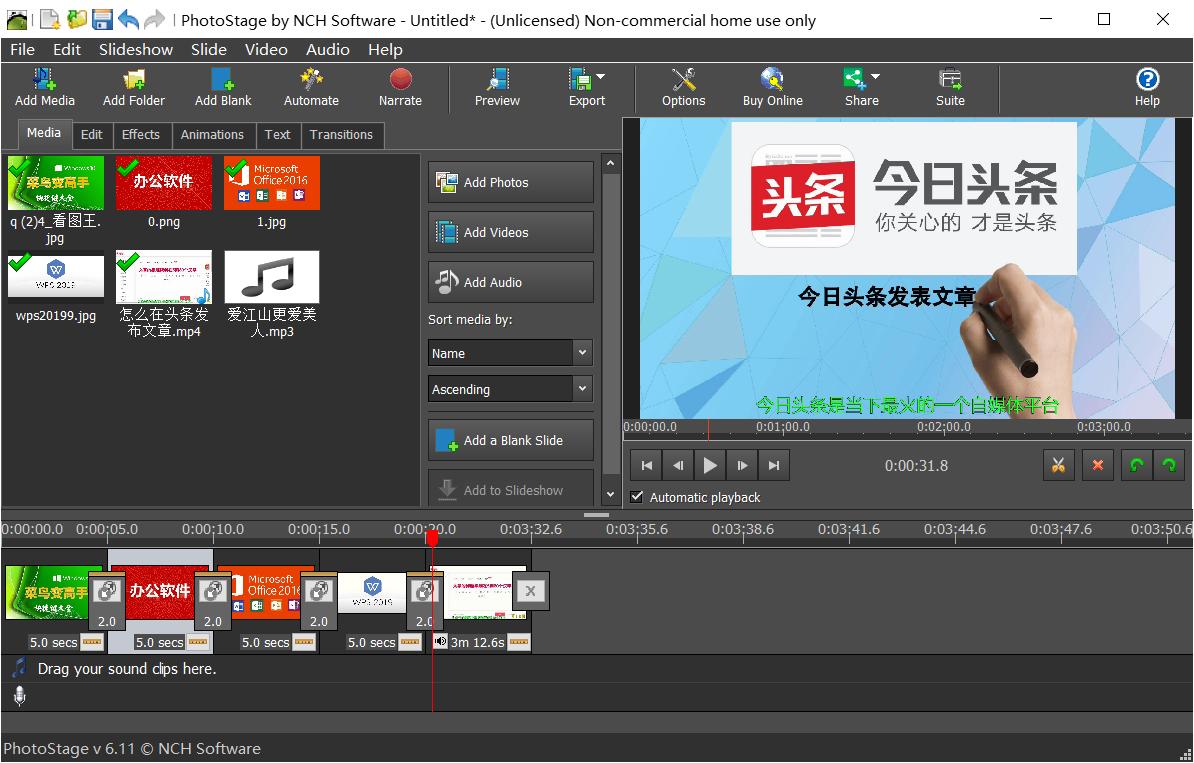This screenshot has width=1194, height=763.
Task: Switch to the Transitions tab
Action: (342, 134)
